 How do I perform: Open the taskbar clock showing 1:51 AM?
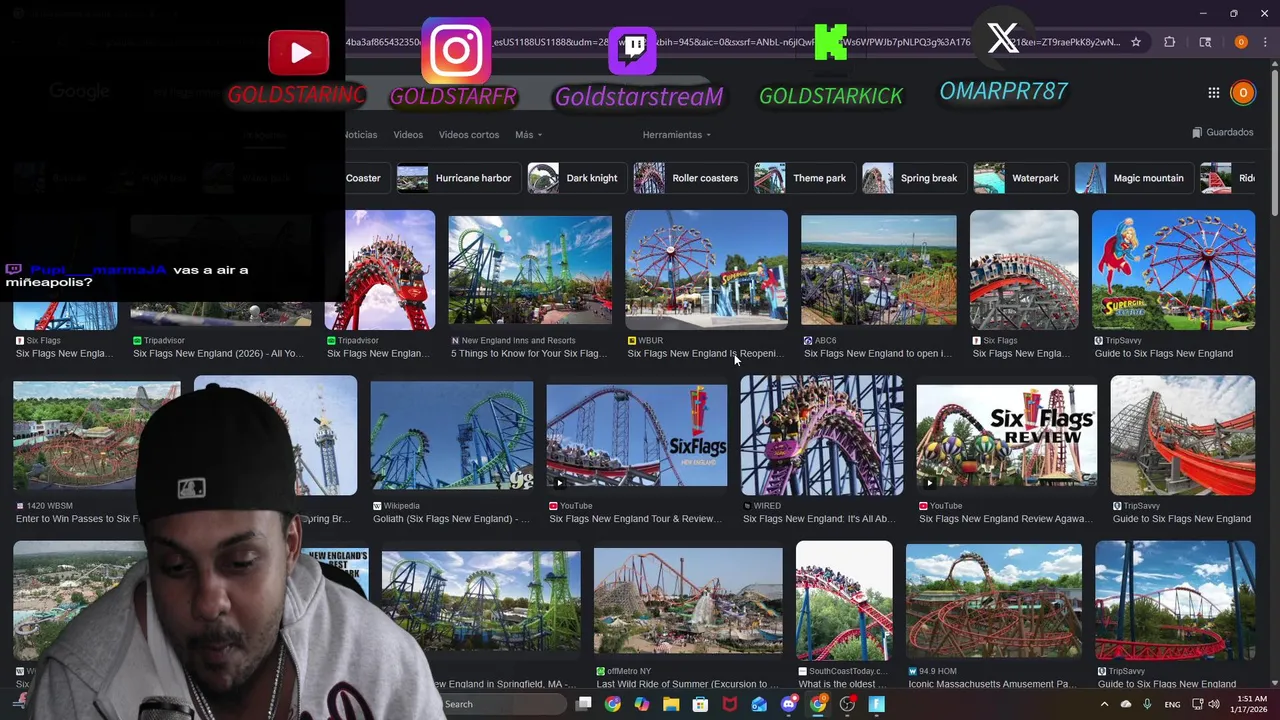point(1252,704)
